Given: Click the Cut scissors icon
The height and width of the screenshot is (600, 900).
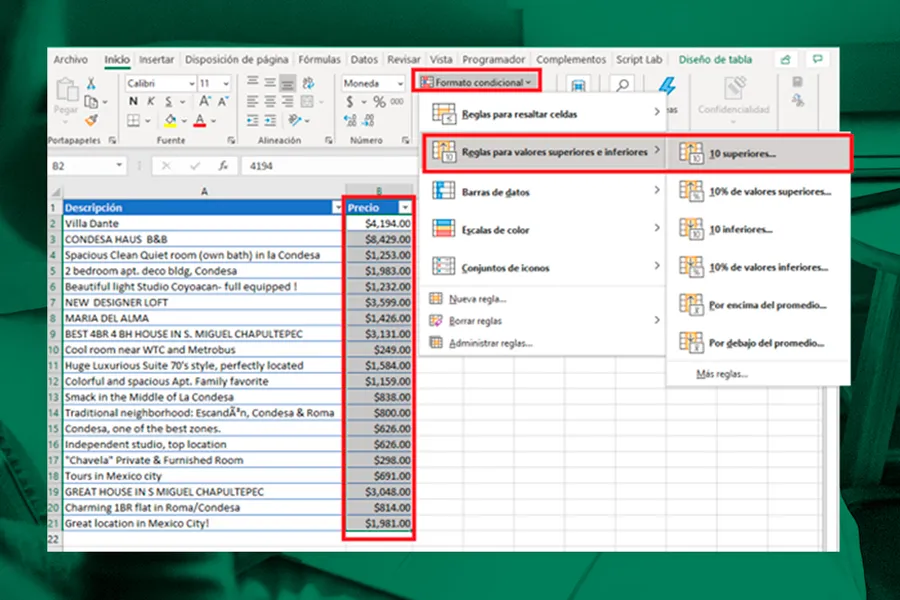Looking at the screenshot, I should tap(91, 84).
